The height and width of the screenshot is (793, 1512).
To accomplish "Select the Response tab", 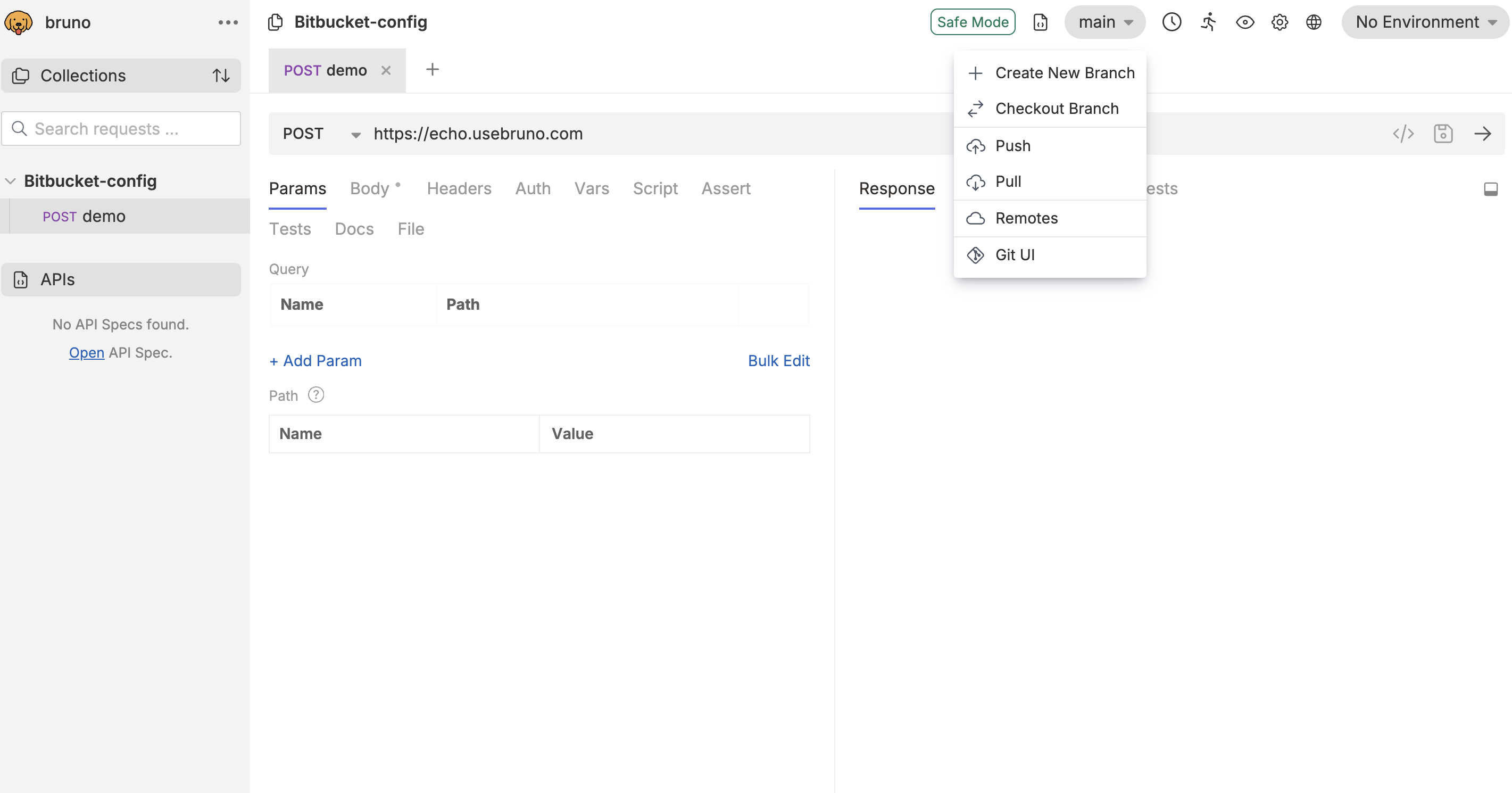I will coord(896,188).
